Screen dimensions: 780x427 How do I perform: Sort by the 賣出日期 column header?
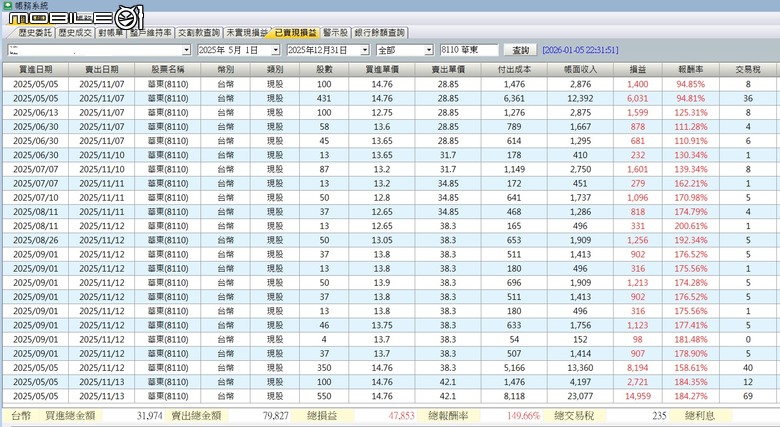click(x=101, y=70)
